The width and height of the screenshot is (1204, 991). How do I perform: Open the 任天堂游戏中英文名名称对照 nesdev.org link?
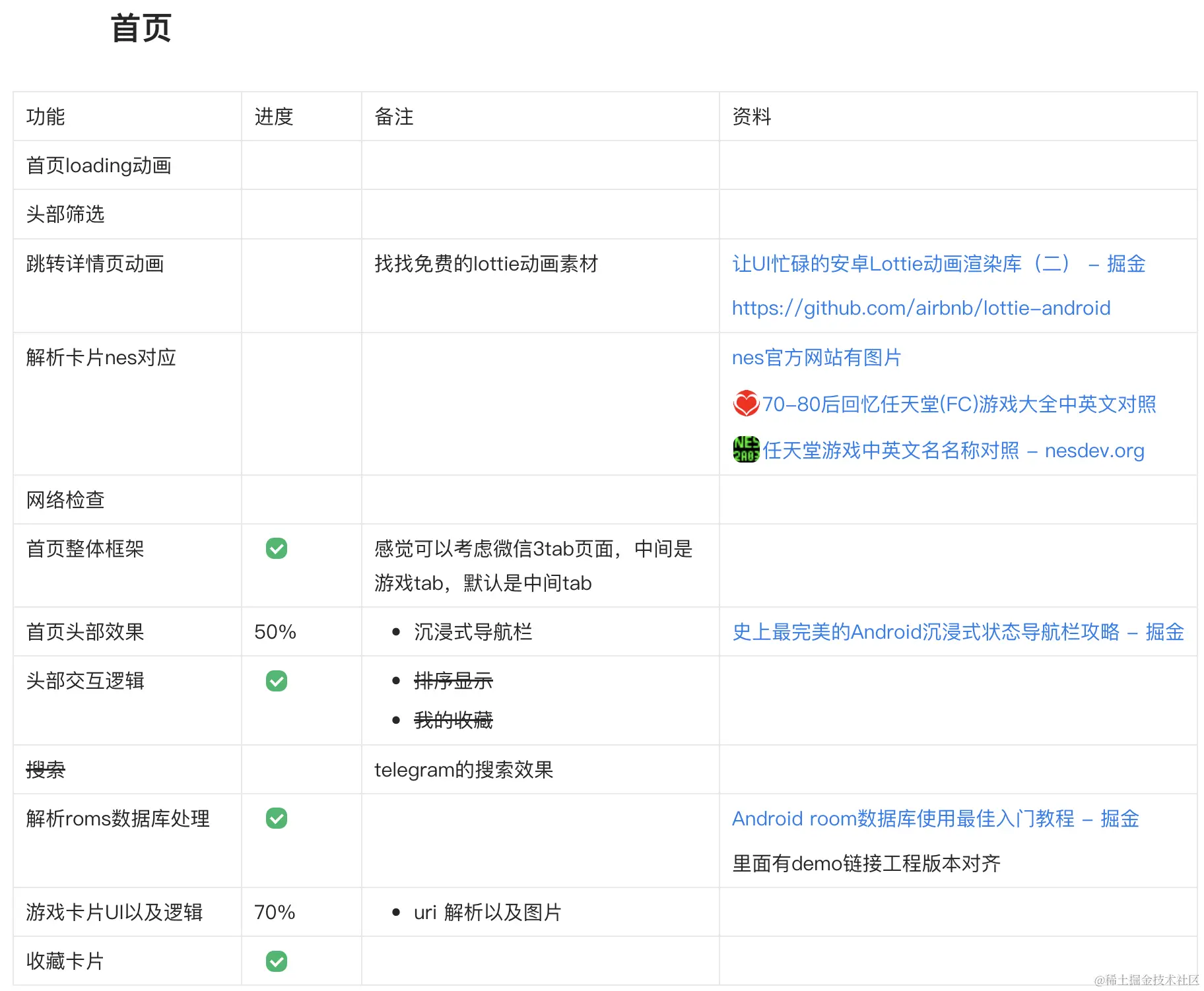[x=953, y=451]
